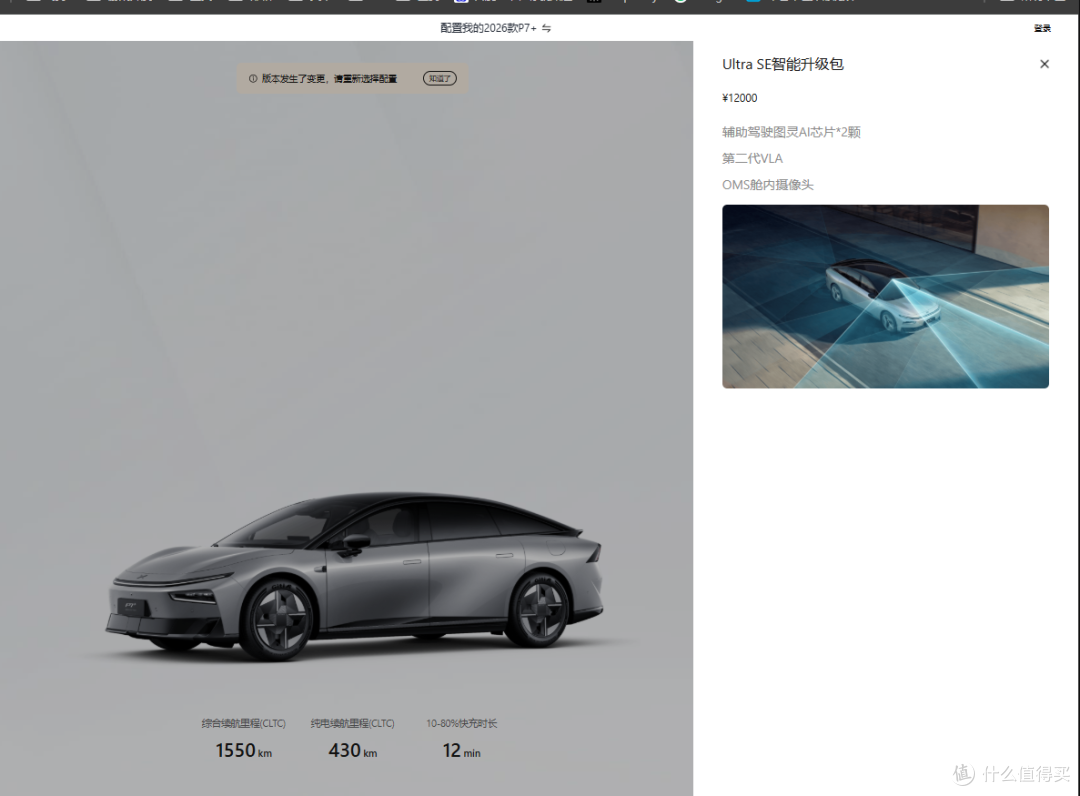The height and width of the screenshot is (796, 1080).
Task: Click the 登录 login link
Action: (x=1042, y=28)
